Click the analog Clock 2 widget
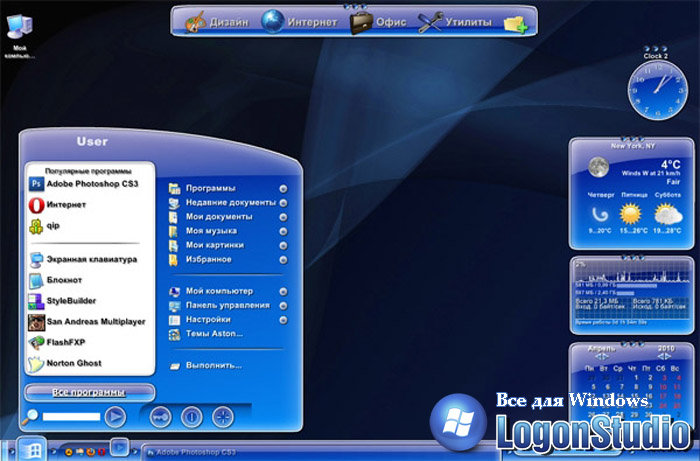The height and width of the screenshot is (461, 700). point(658,90)
